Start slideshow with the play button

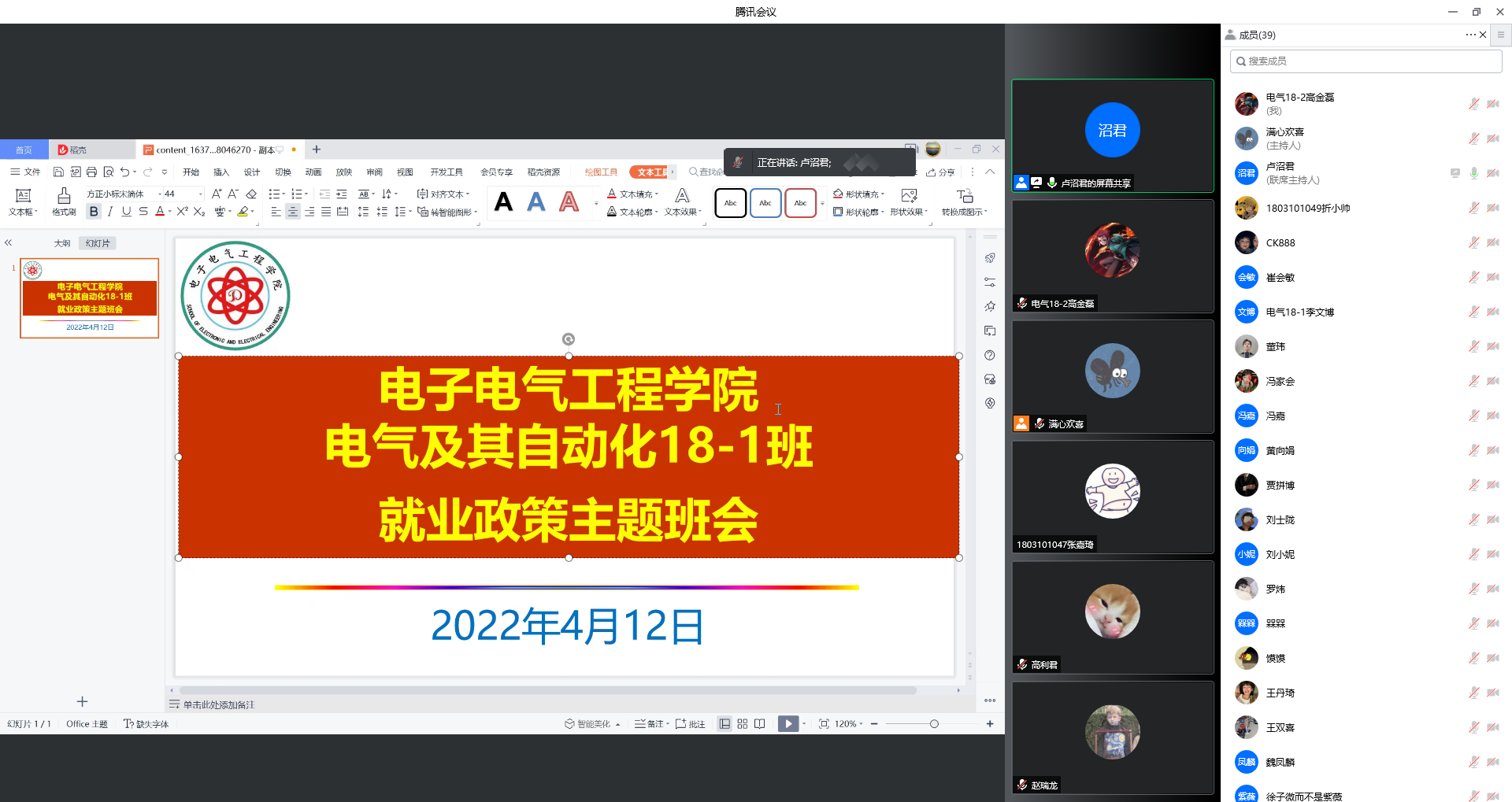(787, 724)
